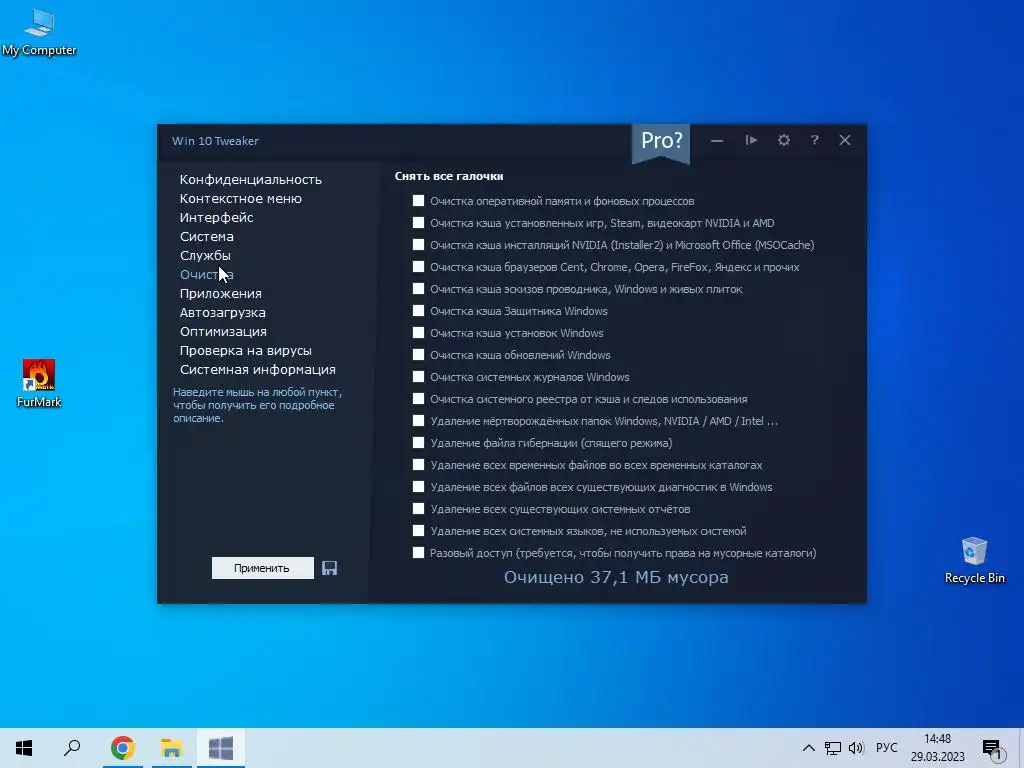The height and width of the screenshot is (768, 1024).
Task: Check 'Очистка кэша установок Windows'
Action: coord(419,332)
